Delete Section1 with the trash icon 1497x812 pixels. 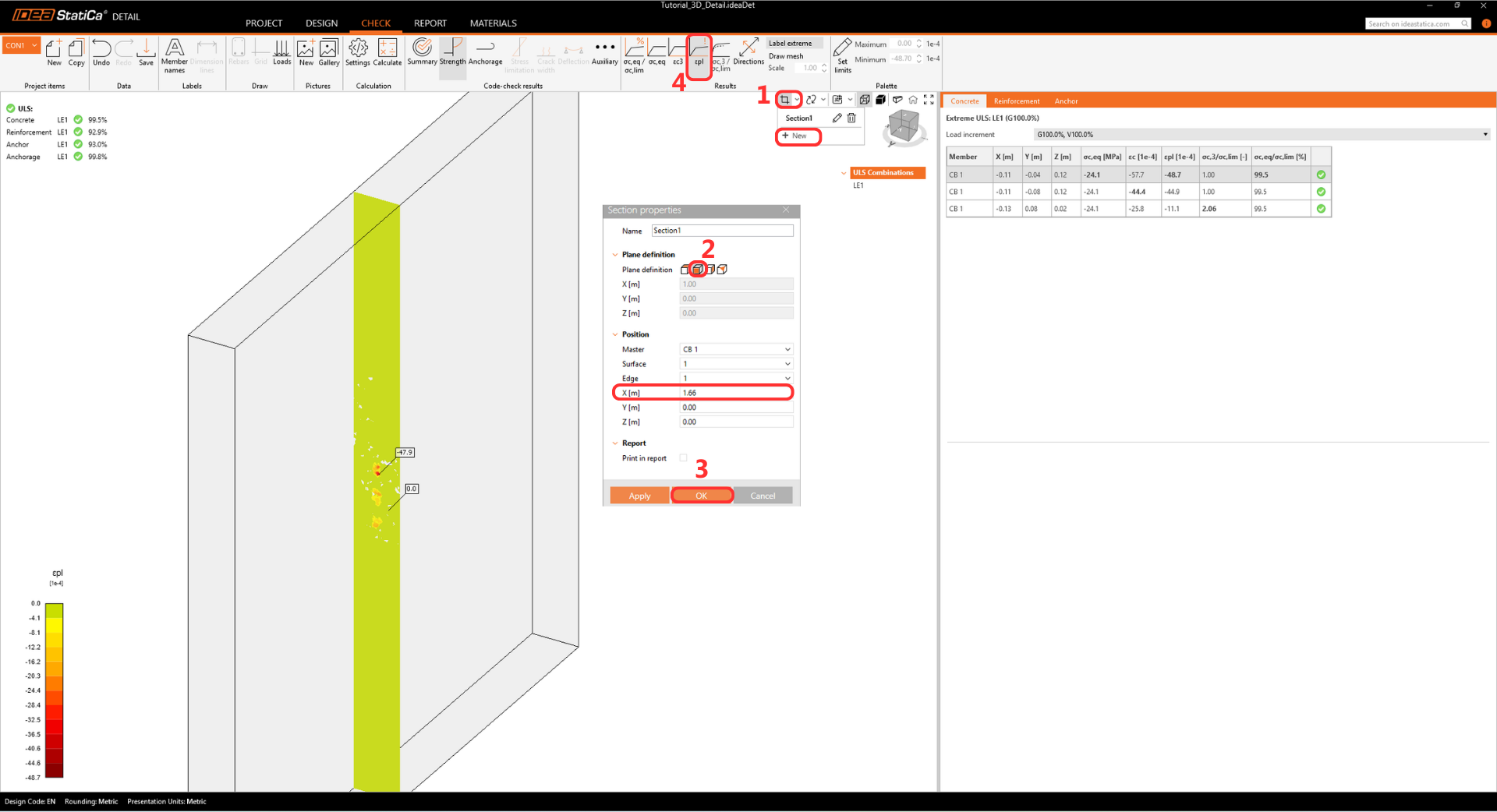[x=851, y=118]
